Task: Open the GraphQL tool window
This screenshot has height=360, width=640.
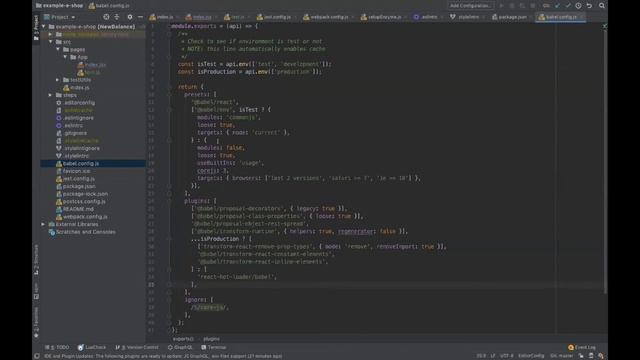Action: pyautogui.click(x=180, y=347)
